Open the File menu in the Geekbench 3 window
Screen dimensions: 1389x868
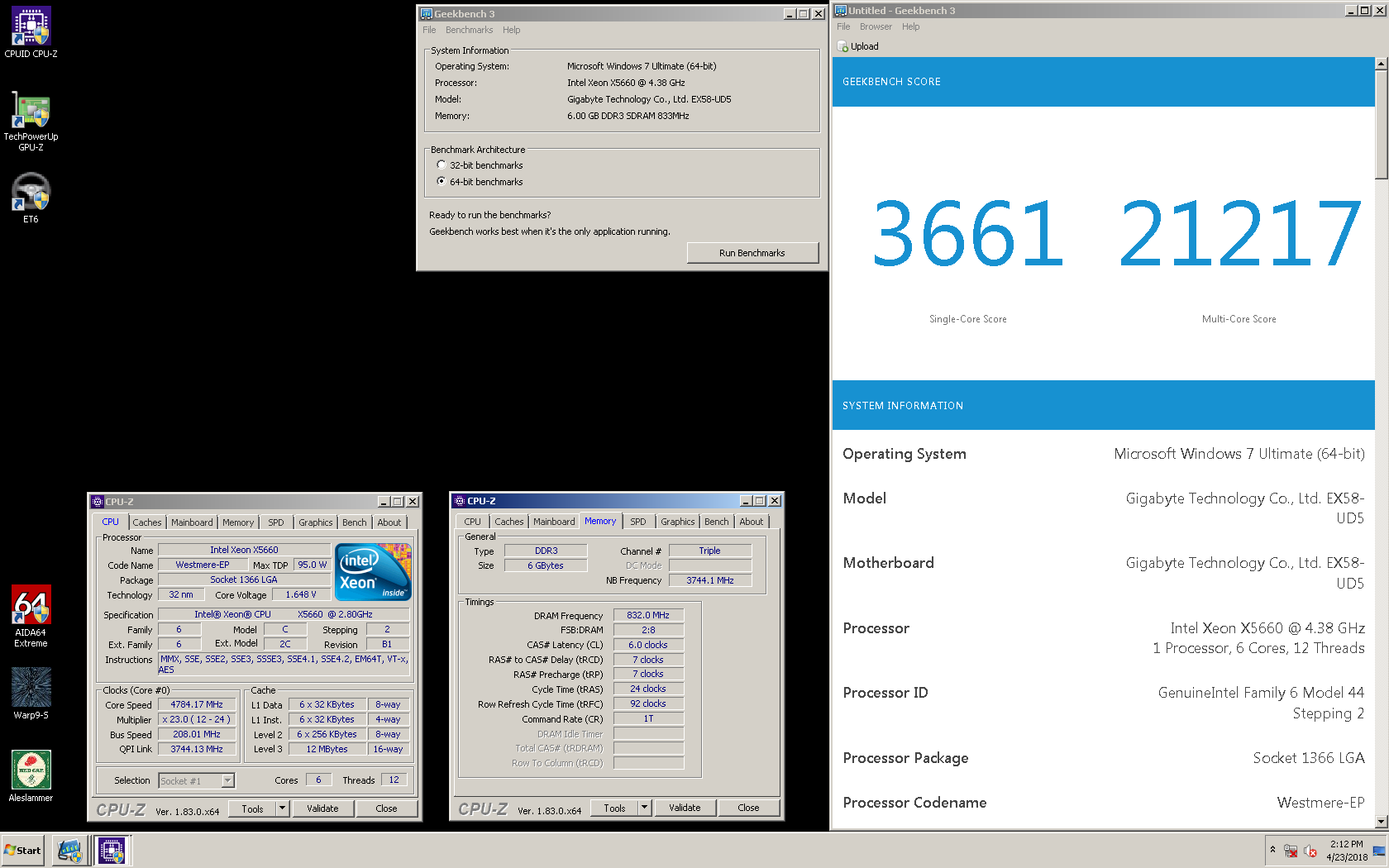[x=429, y=30]
